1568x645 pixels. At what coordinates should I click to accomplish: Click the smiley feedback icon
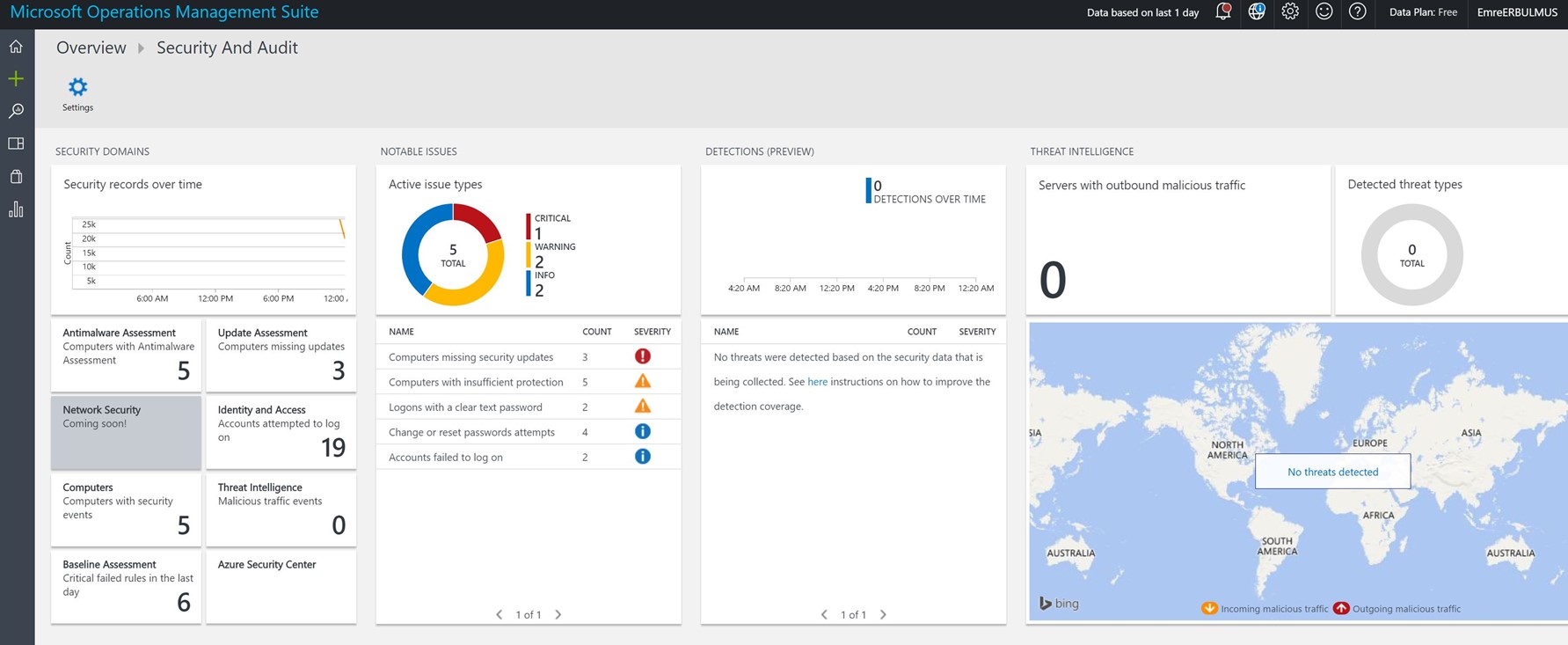pos(1324,11)
